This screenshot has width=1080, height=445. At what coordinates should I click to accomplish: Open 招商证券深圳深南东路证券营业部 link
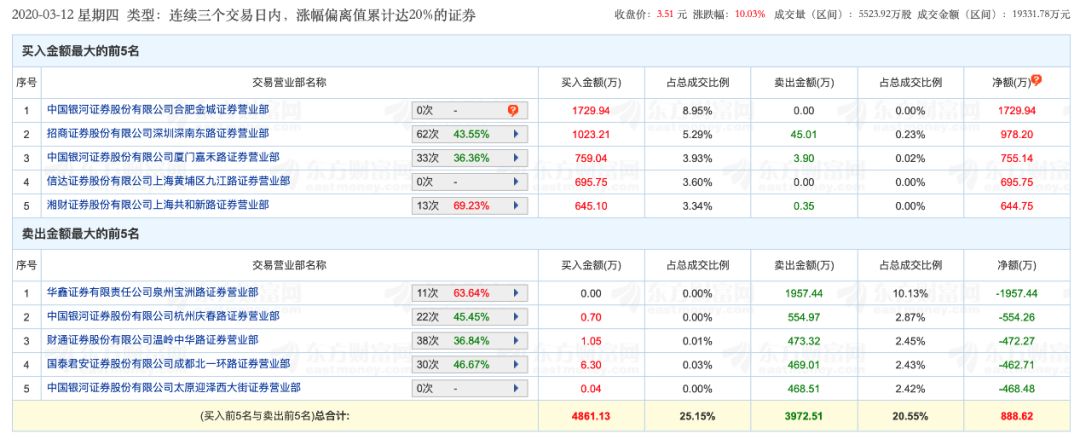click(158, 133)
